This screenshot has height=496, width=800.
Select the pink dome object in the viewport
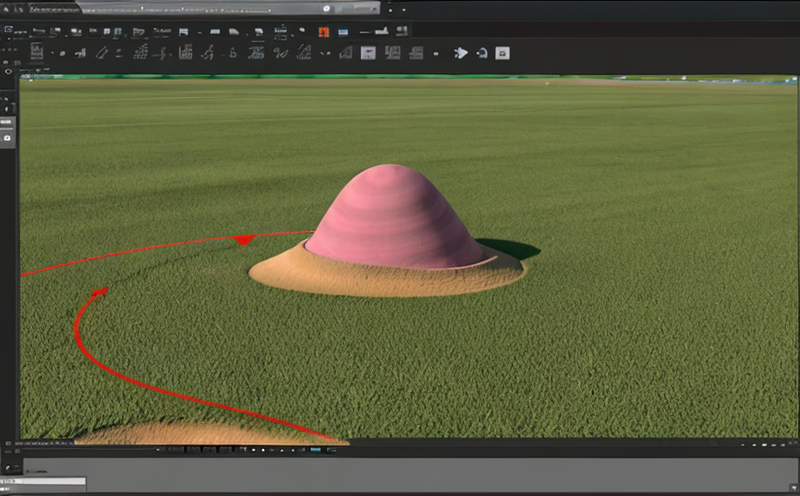pyautogui.click(x=394, y=215)
